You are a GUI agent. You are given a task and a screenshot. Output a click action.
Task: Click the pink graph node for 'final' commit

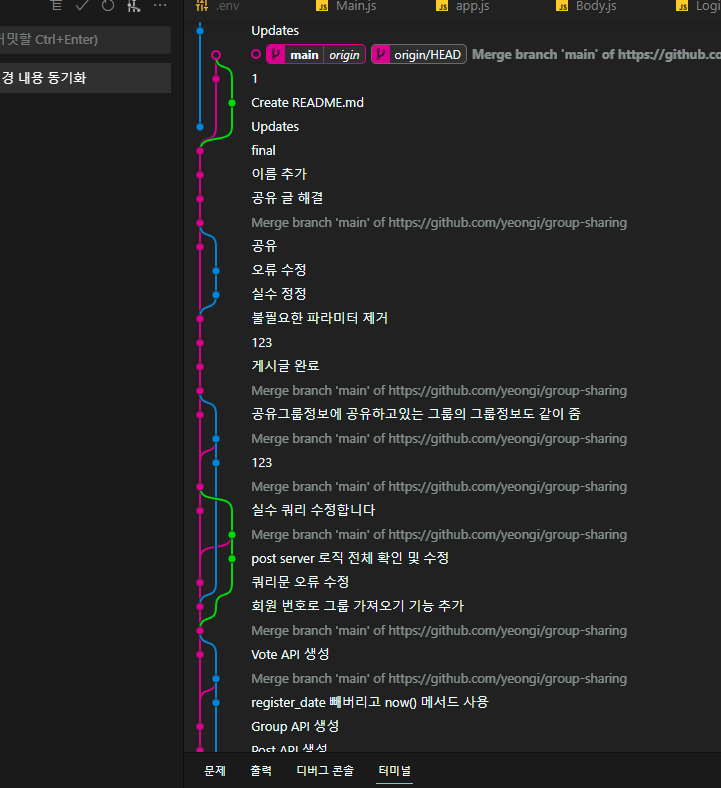(200, 151)
